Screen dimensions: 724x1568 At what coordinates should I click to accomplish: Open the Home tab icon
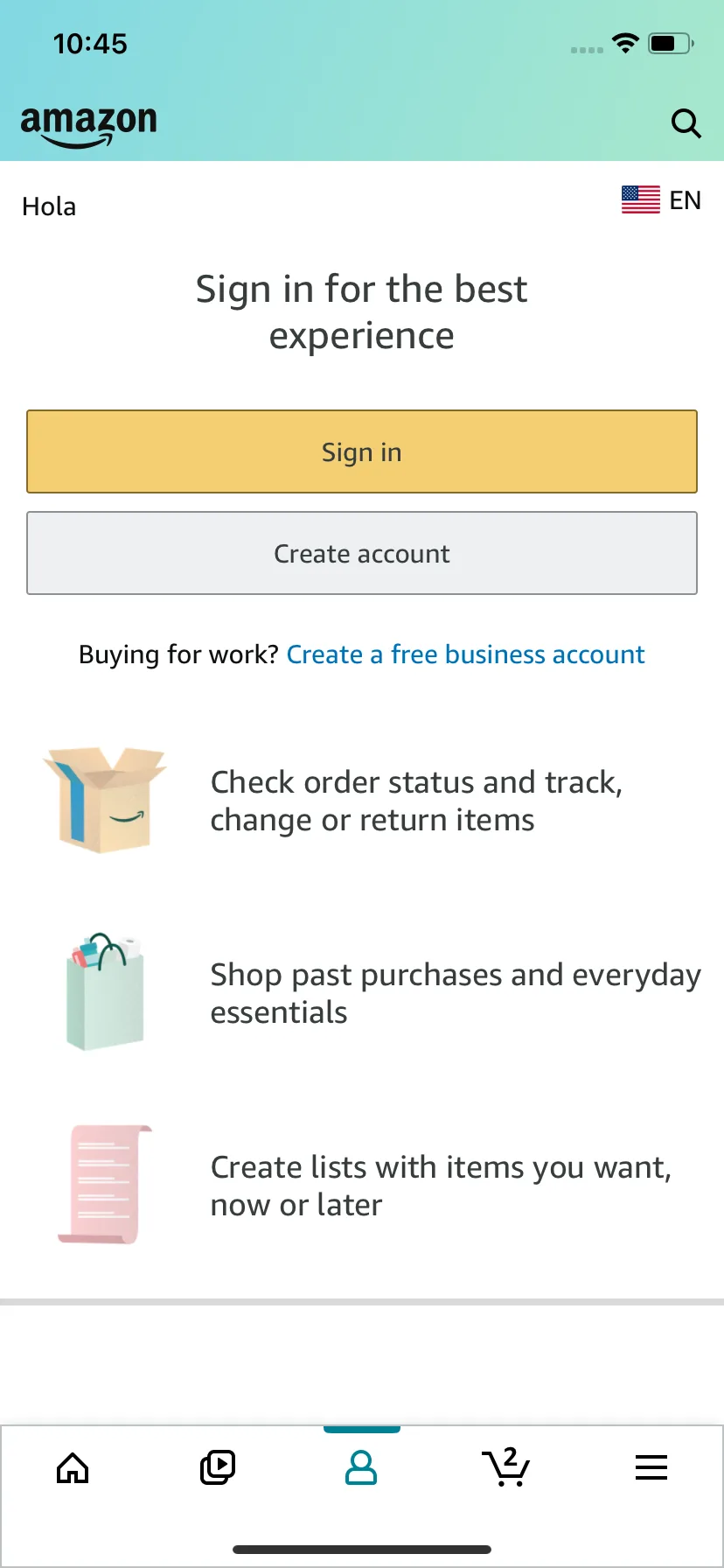[x=73, y=1467]
